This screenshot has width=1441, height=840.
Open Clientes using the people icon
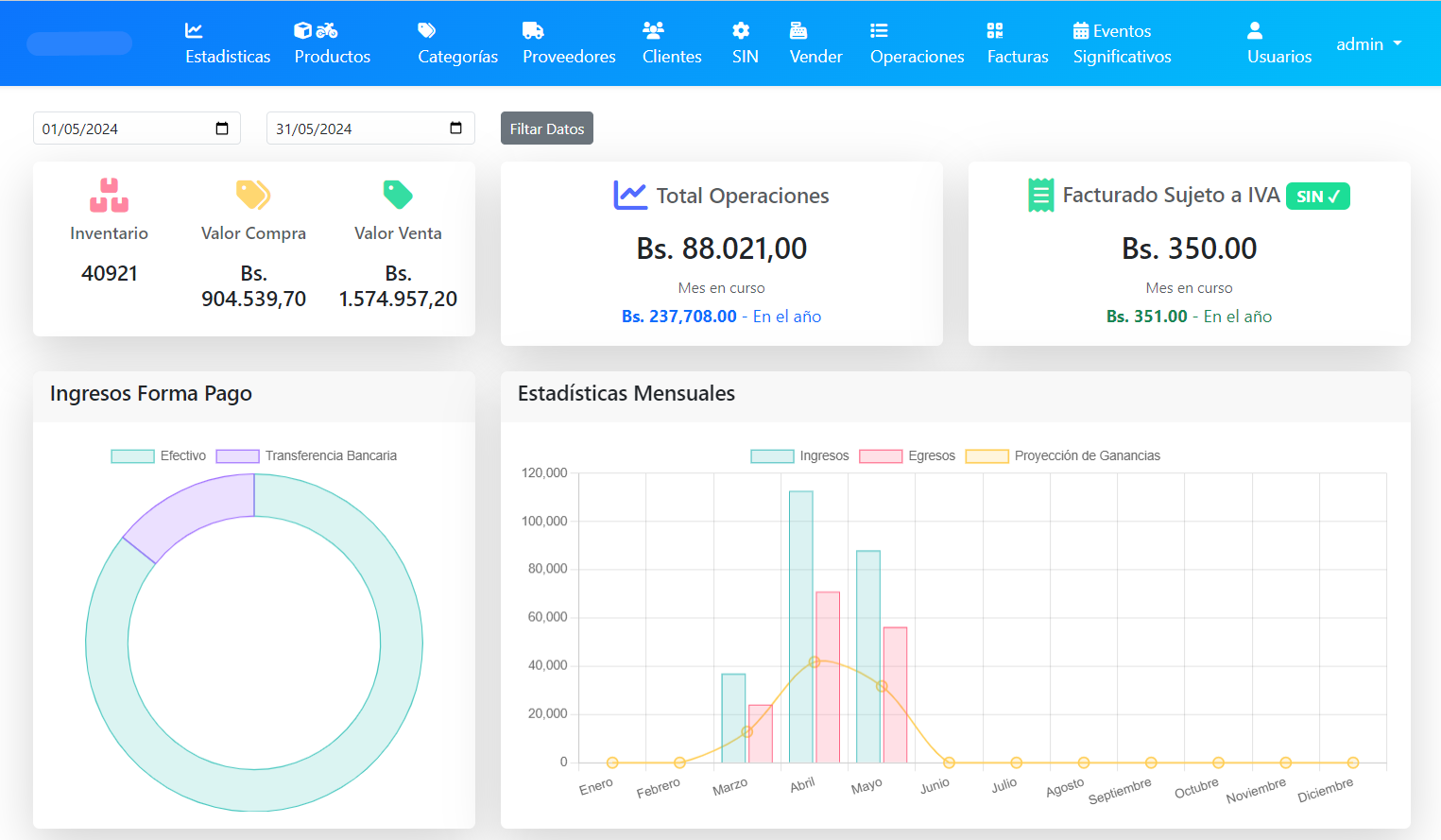[653, 30]
